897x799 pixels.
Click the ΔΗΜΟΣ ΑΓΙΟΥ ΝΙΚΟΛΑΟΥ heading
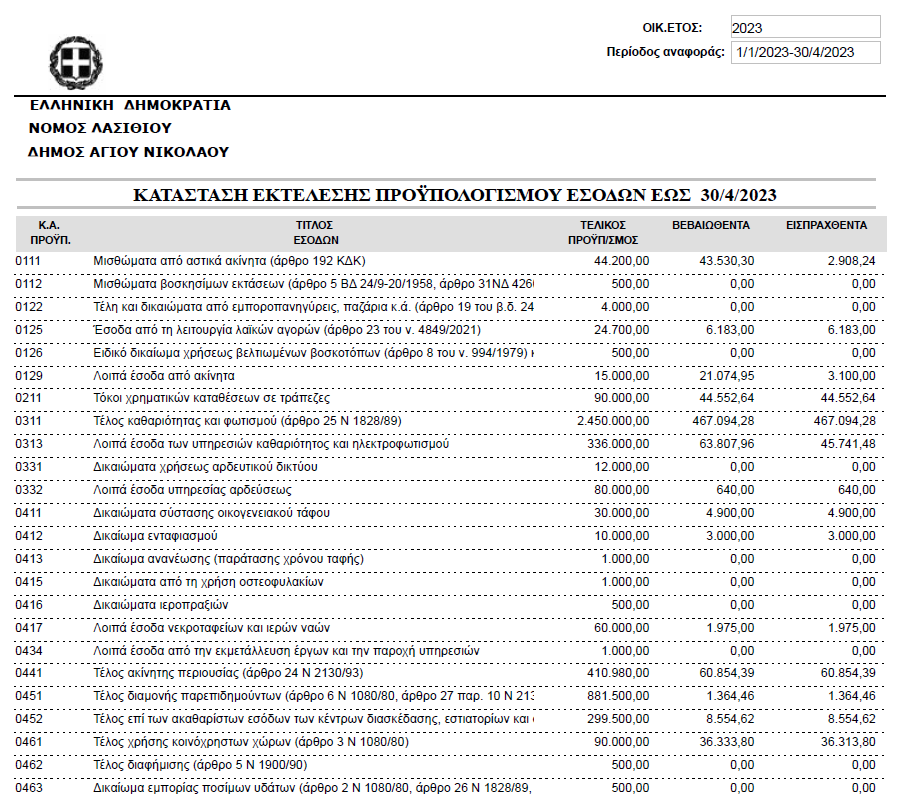click(129, 152)
